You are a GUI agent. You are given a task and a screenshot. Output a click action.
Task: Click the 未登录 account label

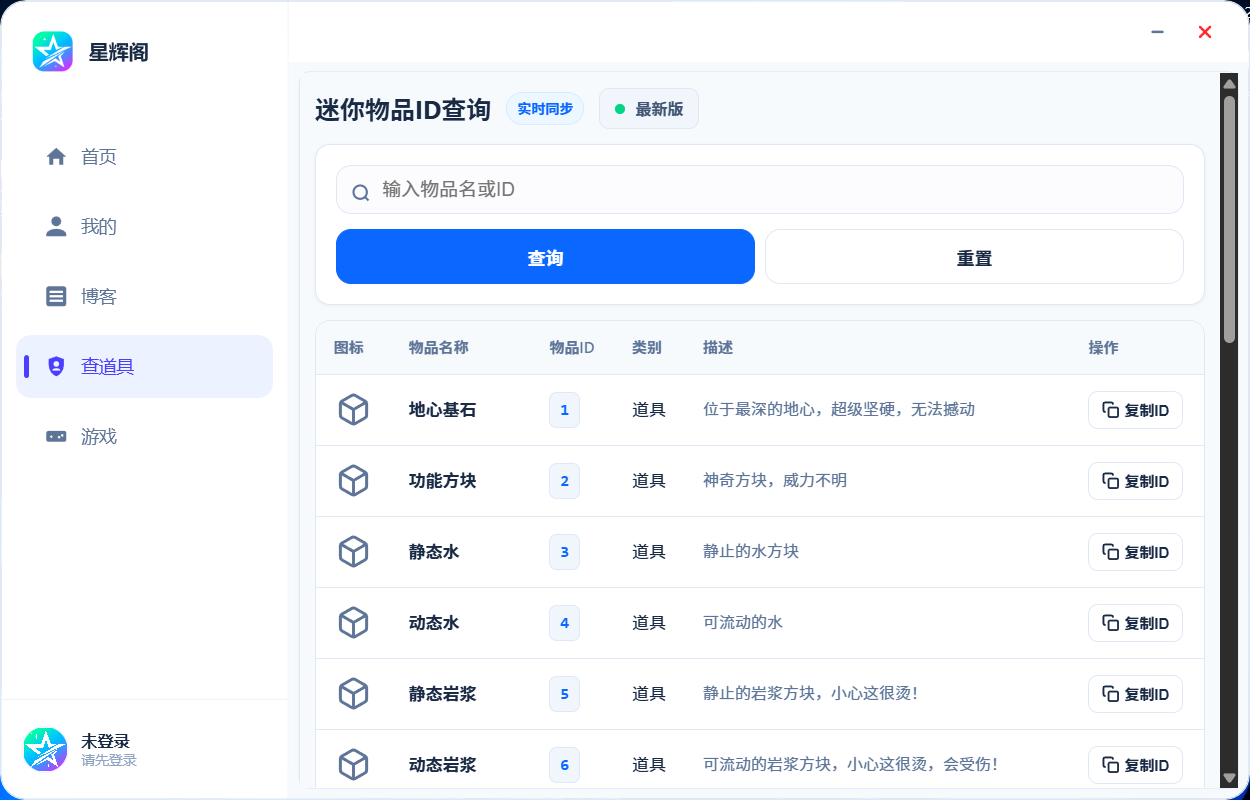(105, 741)
